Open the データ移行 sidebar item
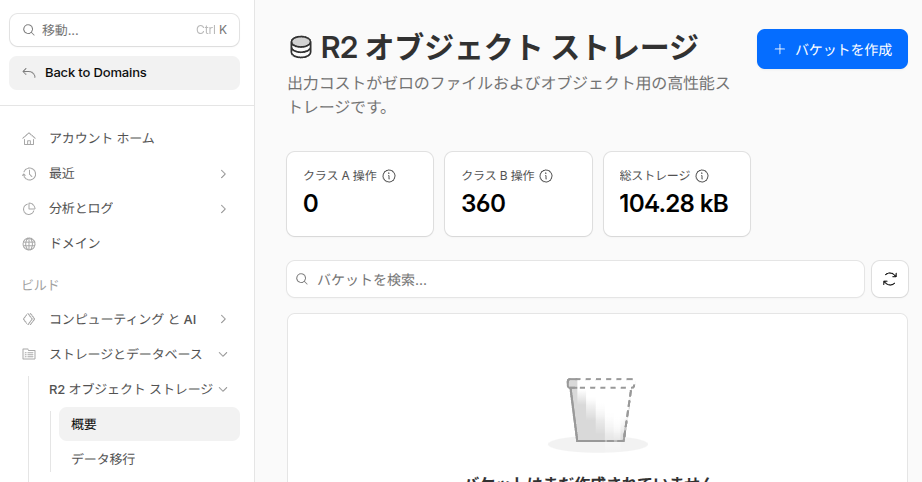Screen dimensions: 922x482 pyautogui.click(x=103, y=459)
